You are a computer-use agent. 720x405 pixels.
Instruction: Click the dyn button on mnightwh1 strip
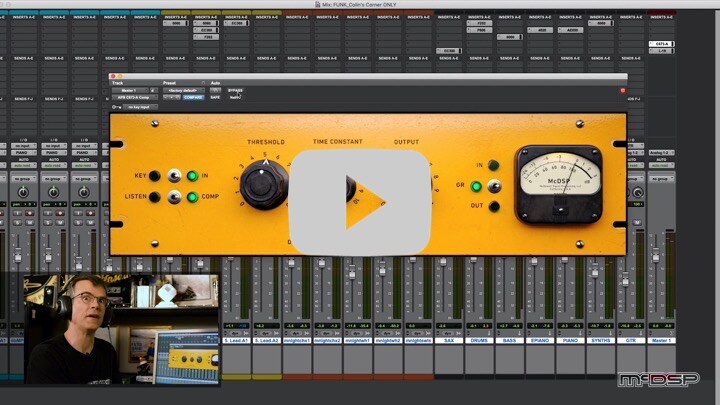pyautogui.click(x=357, y=333)
